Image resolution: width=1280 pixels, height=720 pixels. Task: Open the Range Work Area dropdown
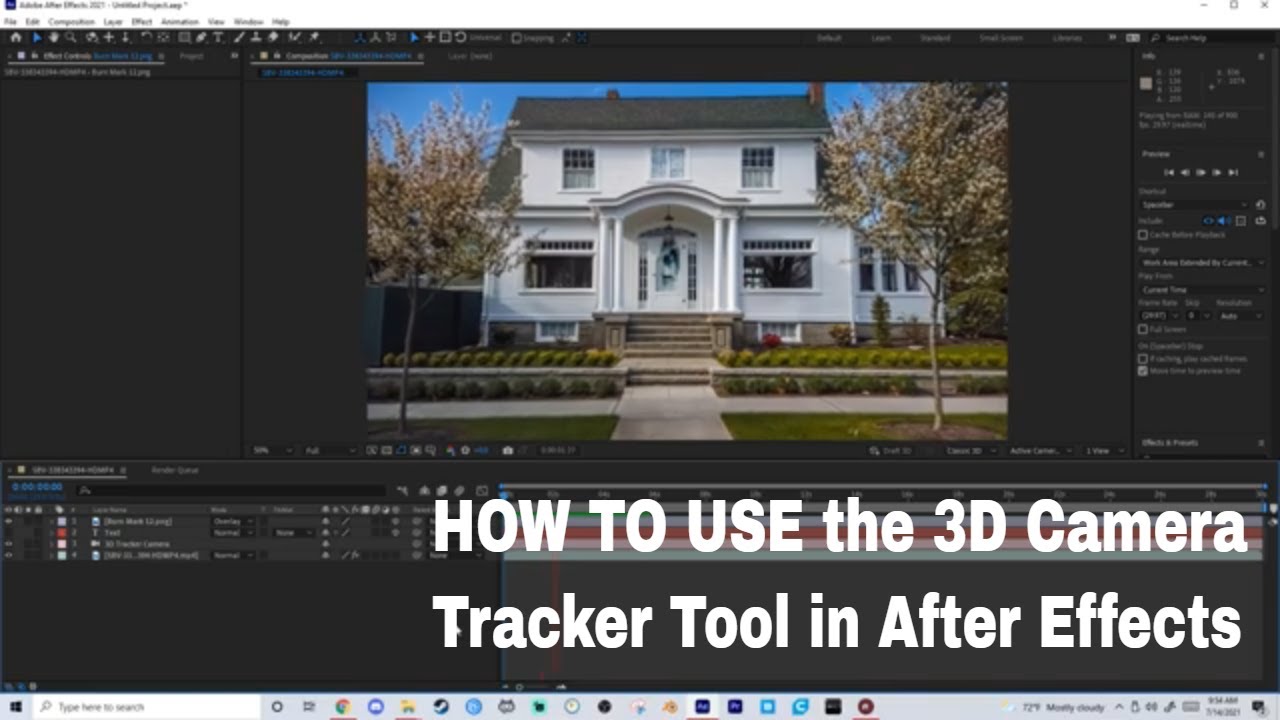[x=1202, y=262]
